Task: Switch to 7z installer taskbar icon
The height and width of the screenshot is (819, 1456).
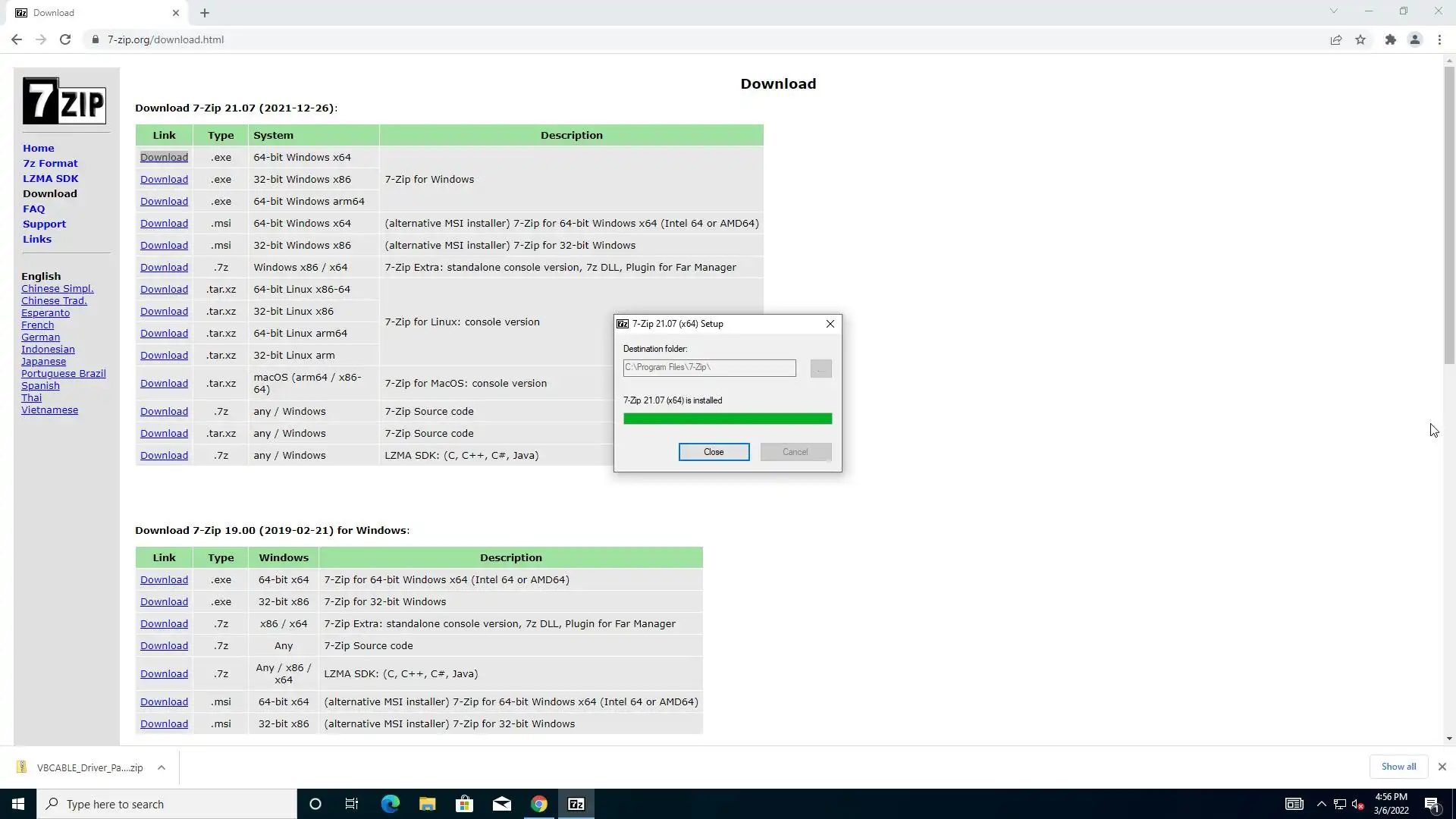Action: 576,804
